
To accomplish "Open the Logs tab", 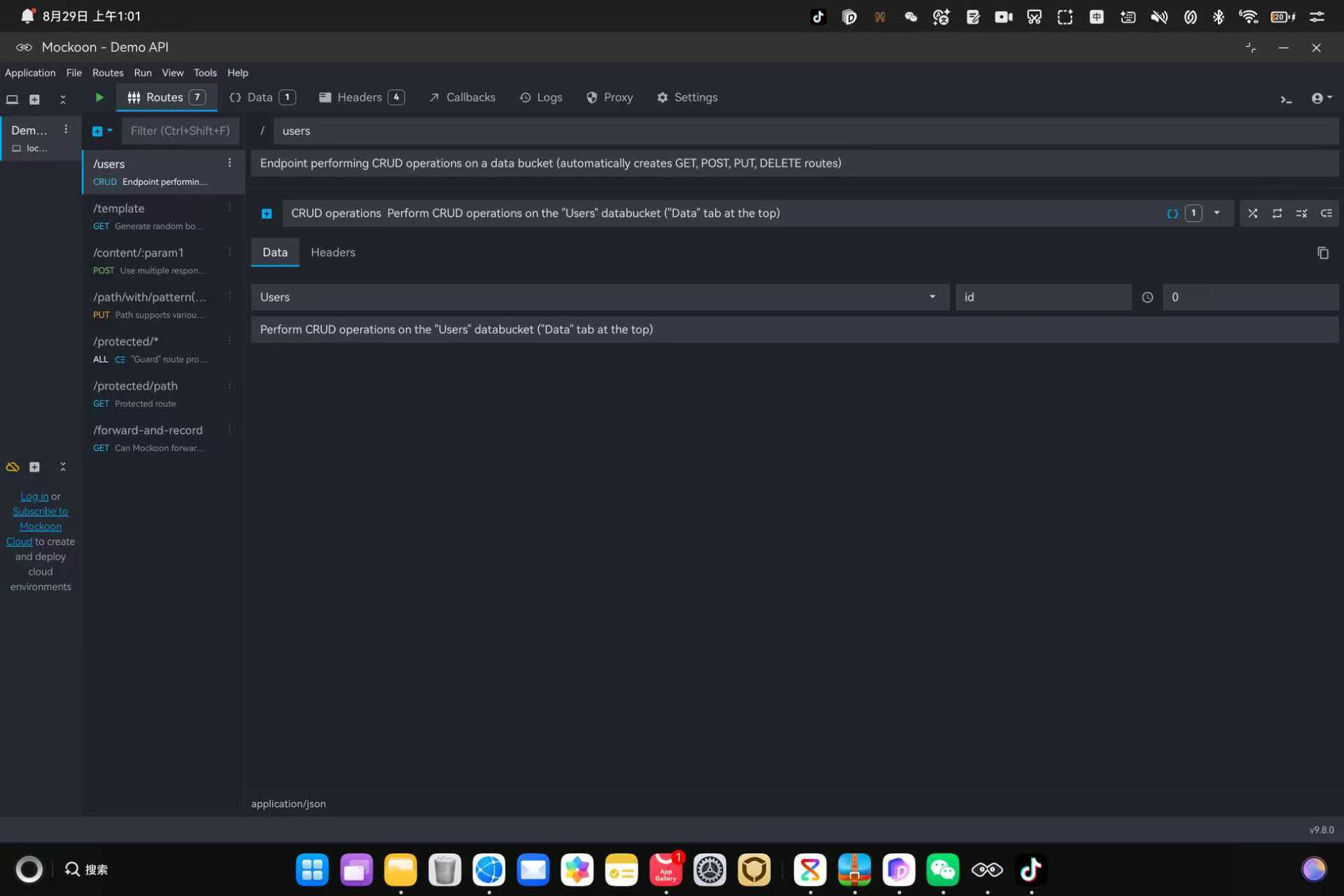I will (x=541, y=97).
